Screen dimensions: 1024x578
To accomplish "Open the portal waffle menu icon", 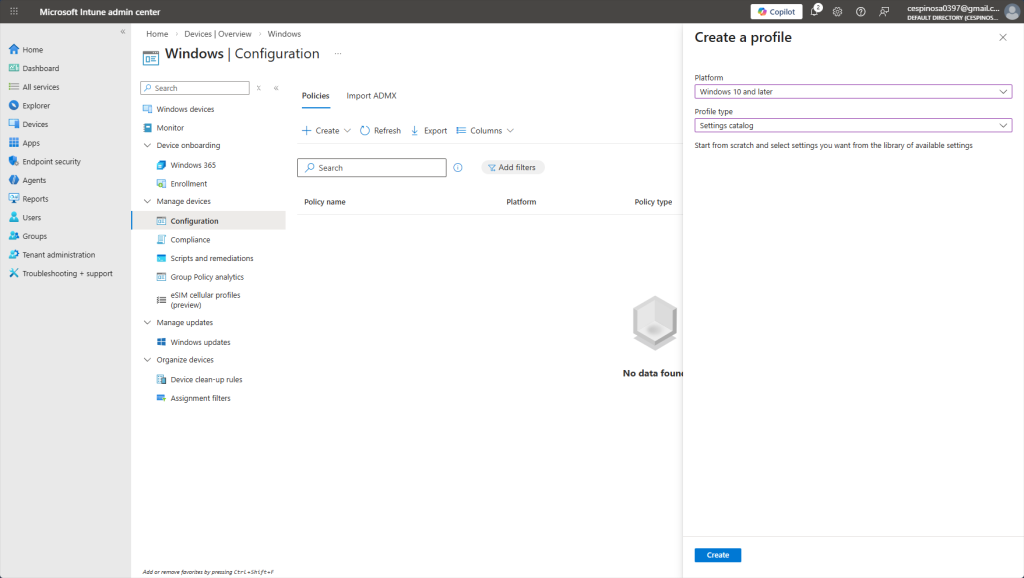I will (x=14, y=12).
